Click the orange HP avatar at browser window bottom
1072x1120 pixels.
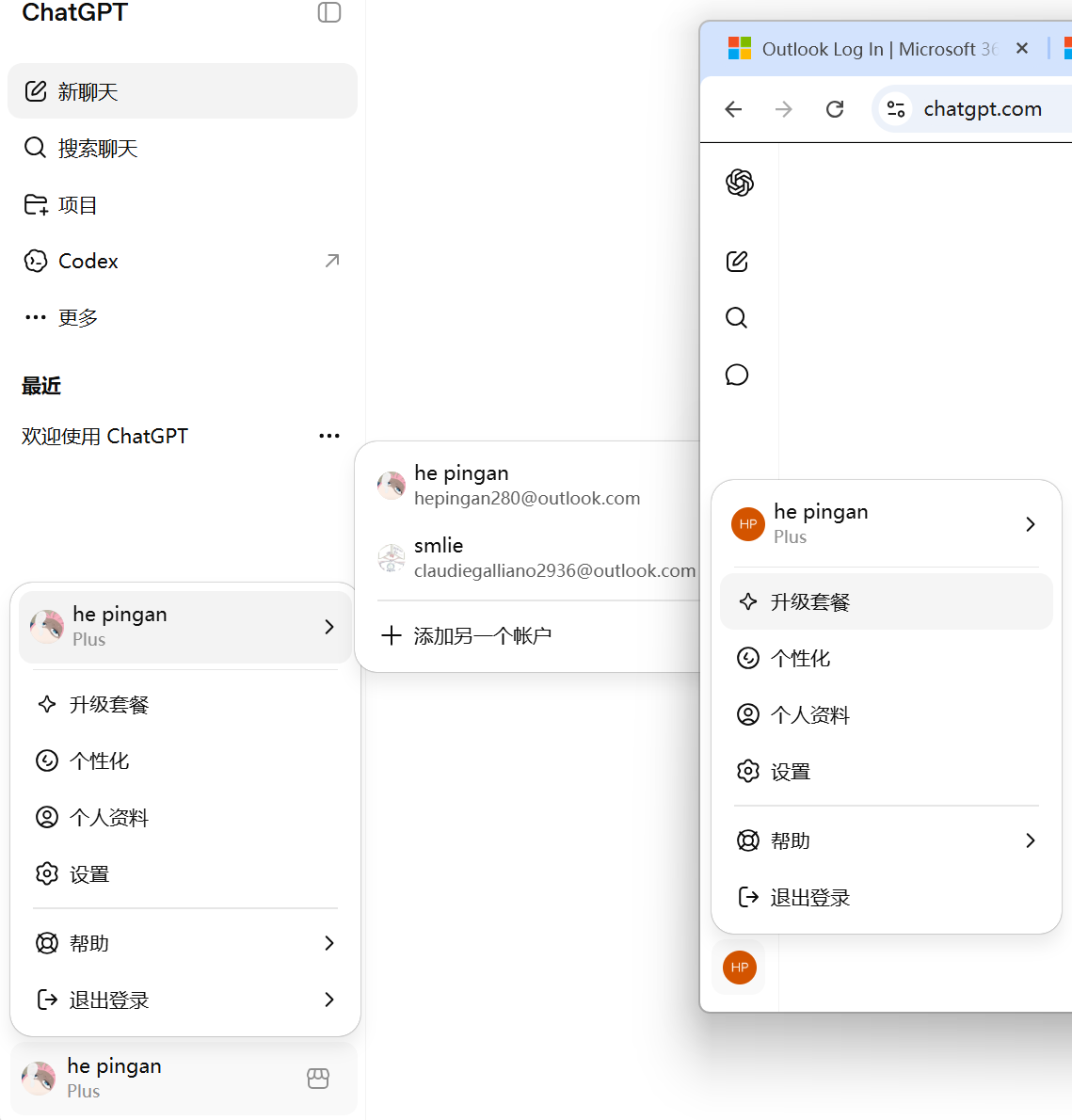click(x=739, y=968)
